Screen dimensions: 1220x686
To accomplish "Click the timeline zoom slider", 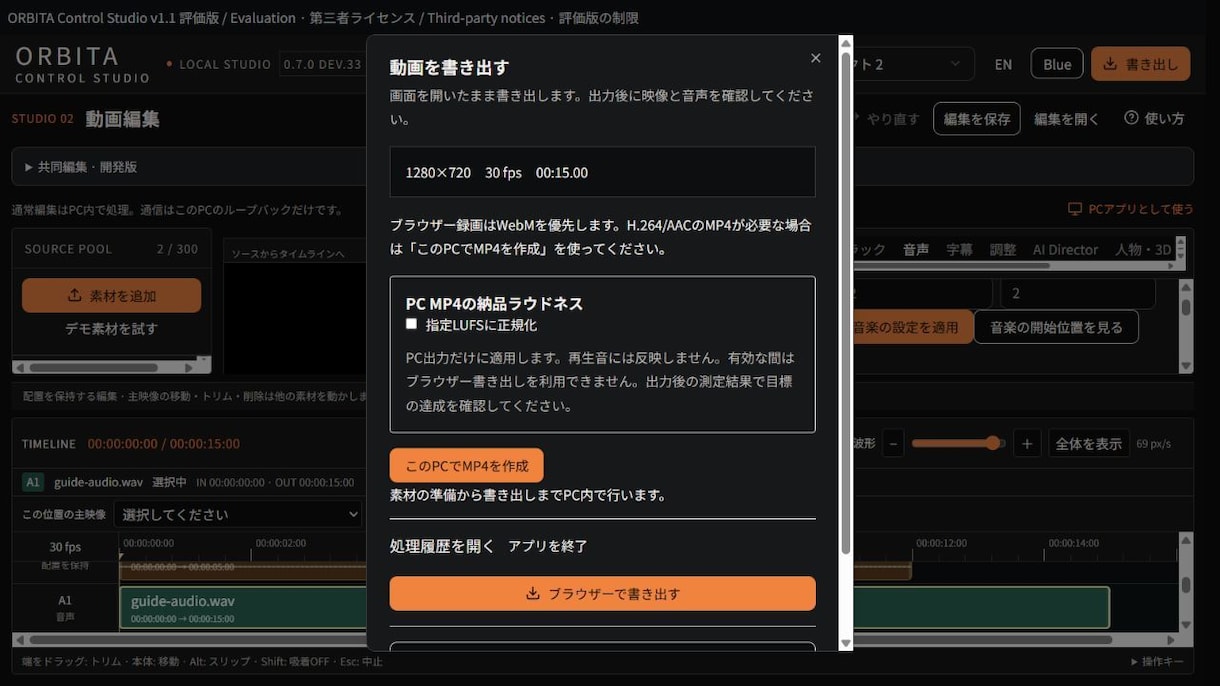I will click(958, 443).
